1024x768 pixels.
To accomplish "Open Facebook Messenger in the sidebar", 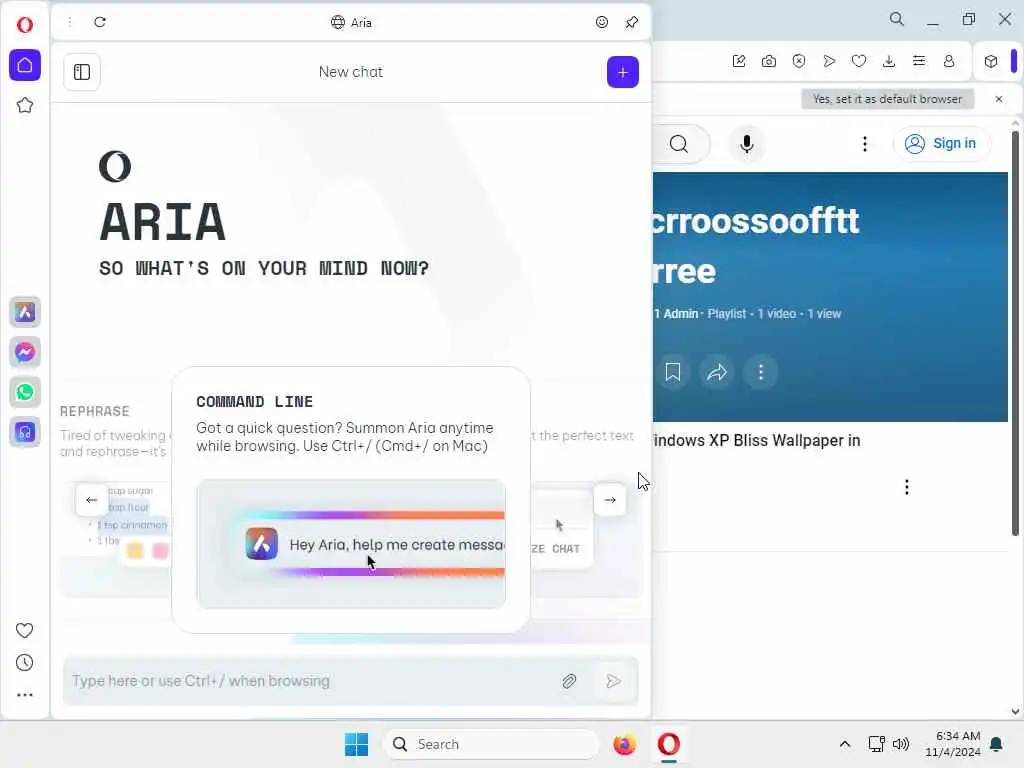I will tap(25, 352).
